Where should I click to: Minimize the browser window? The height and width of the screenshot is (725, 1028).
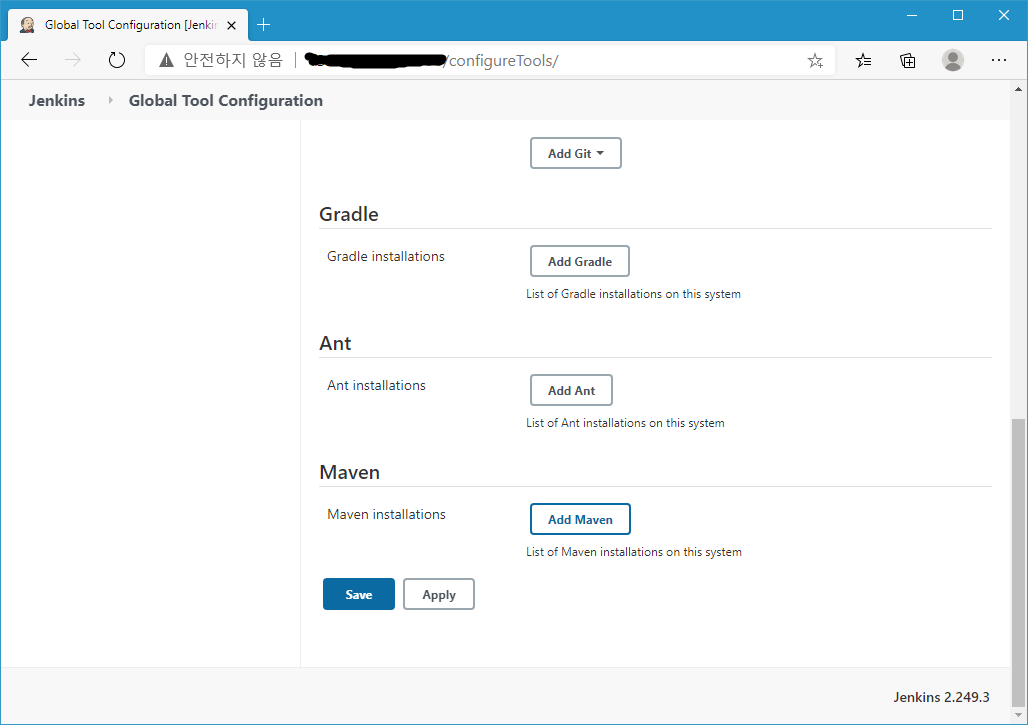pos(912,15)
